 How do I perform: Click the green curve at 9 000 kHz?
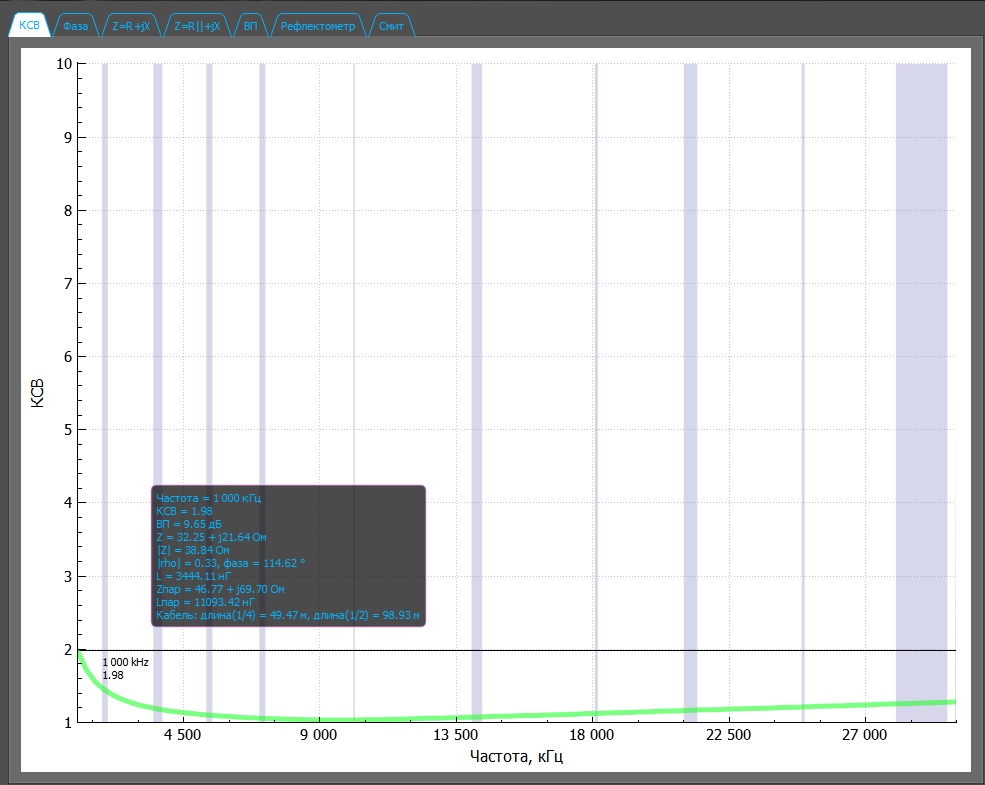click(x=318, y=718)
